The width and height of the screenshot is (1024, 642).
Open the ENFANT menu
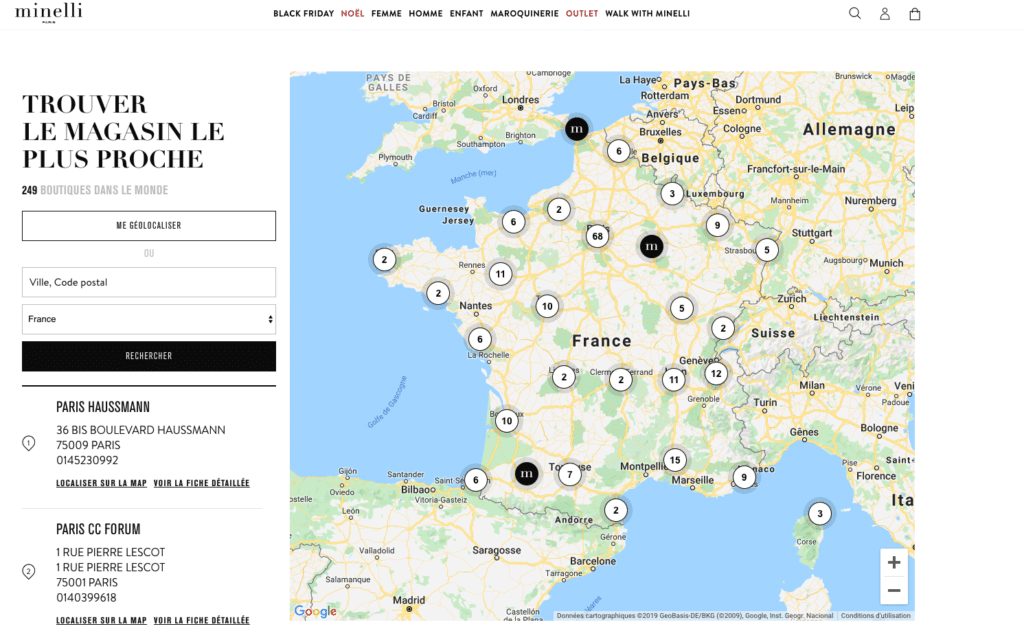pos(466,14)
